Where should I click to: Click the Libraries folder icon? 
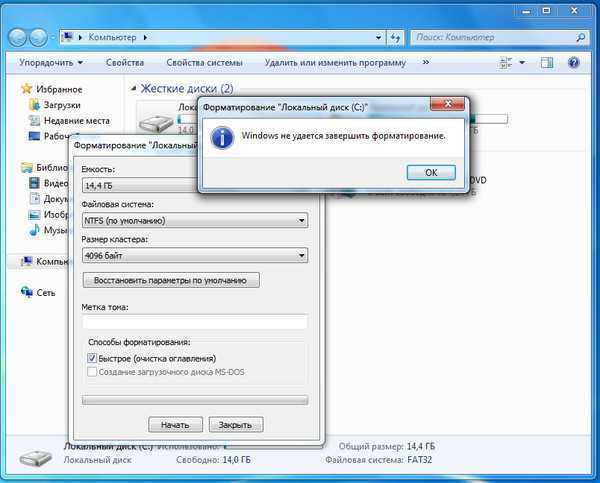pos(27,167)
